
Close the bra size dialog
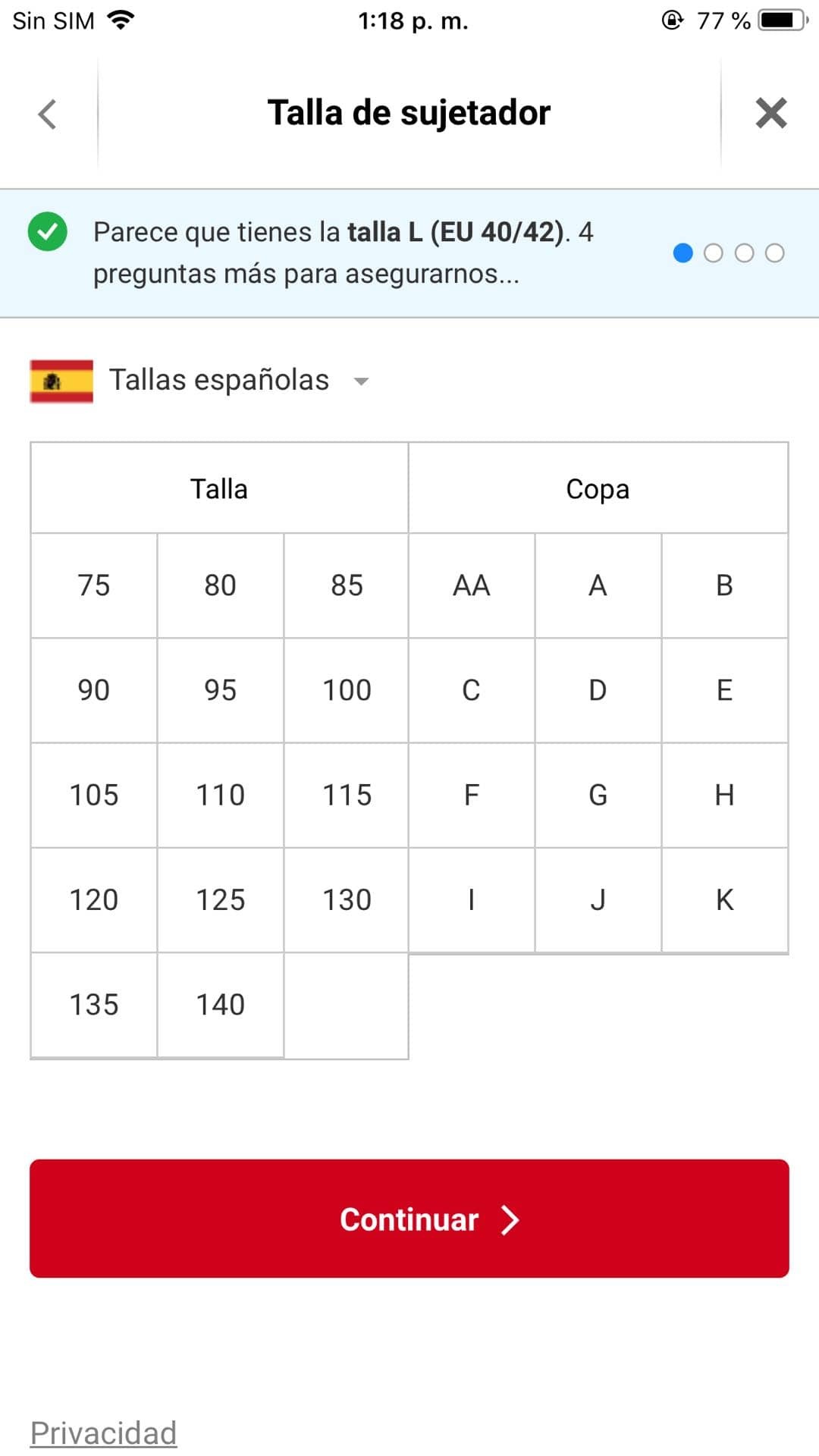coord(770,114)
